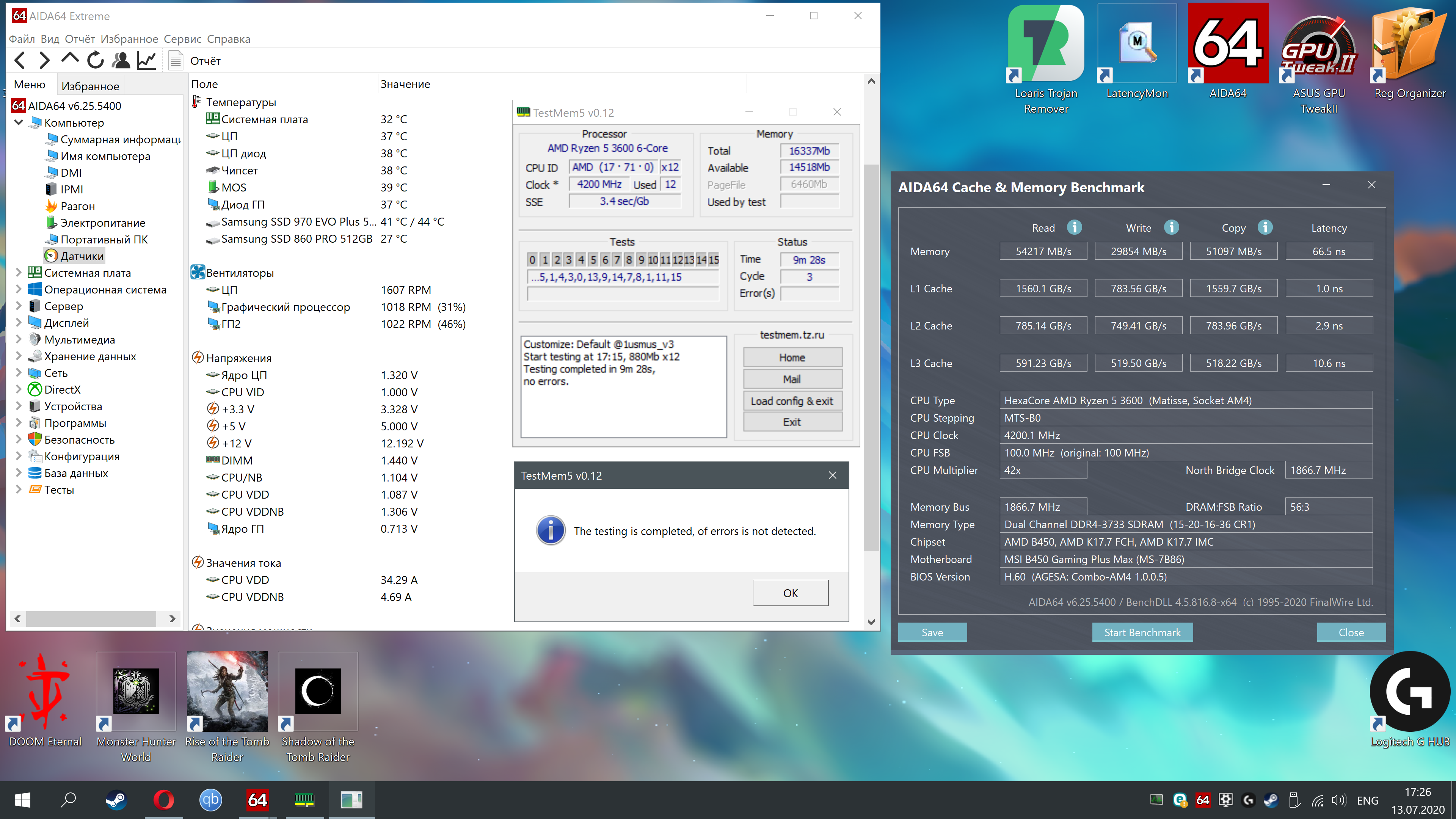Click the Write info icon in benchmark
Viewport: 1456px width, 819px height.
click(x=1171, y=227)
